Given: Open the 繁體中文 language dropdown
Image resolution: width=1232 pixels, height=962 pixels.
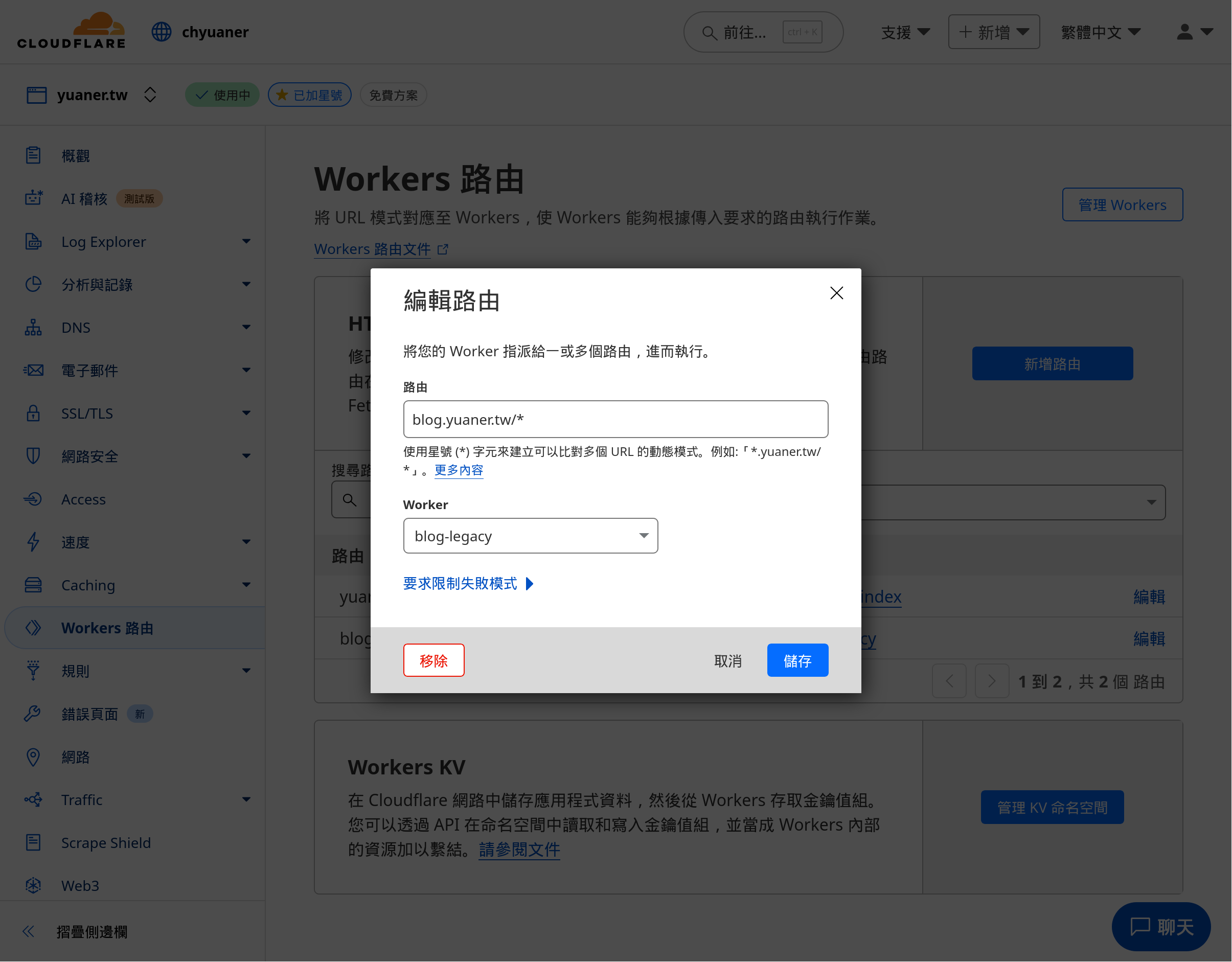Looking at the screenshot, I should pos(1101,32).
